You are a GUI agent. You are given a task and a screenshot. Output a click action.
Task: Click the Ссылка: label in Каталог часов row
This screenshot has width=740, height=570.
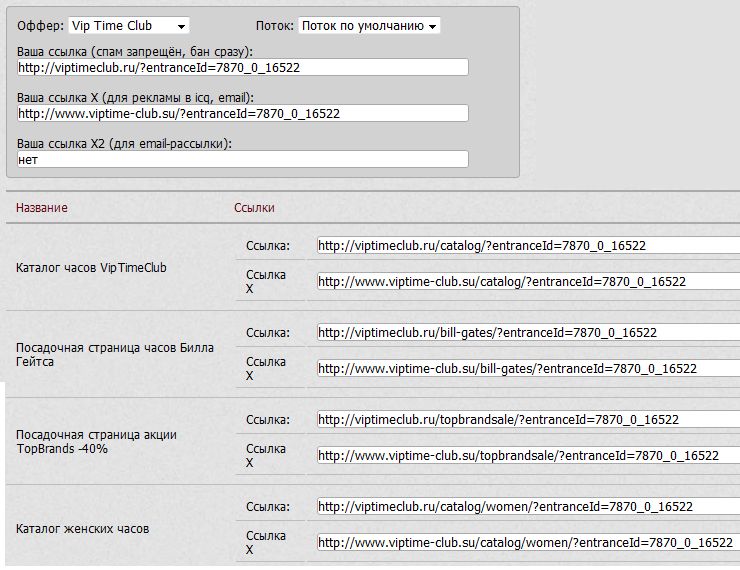[x=268, y=246]
